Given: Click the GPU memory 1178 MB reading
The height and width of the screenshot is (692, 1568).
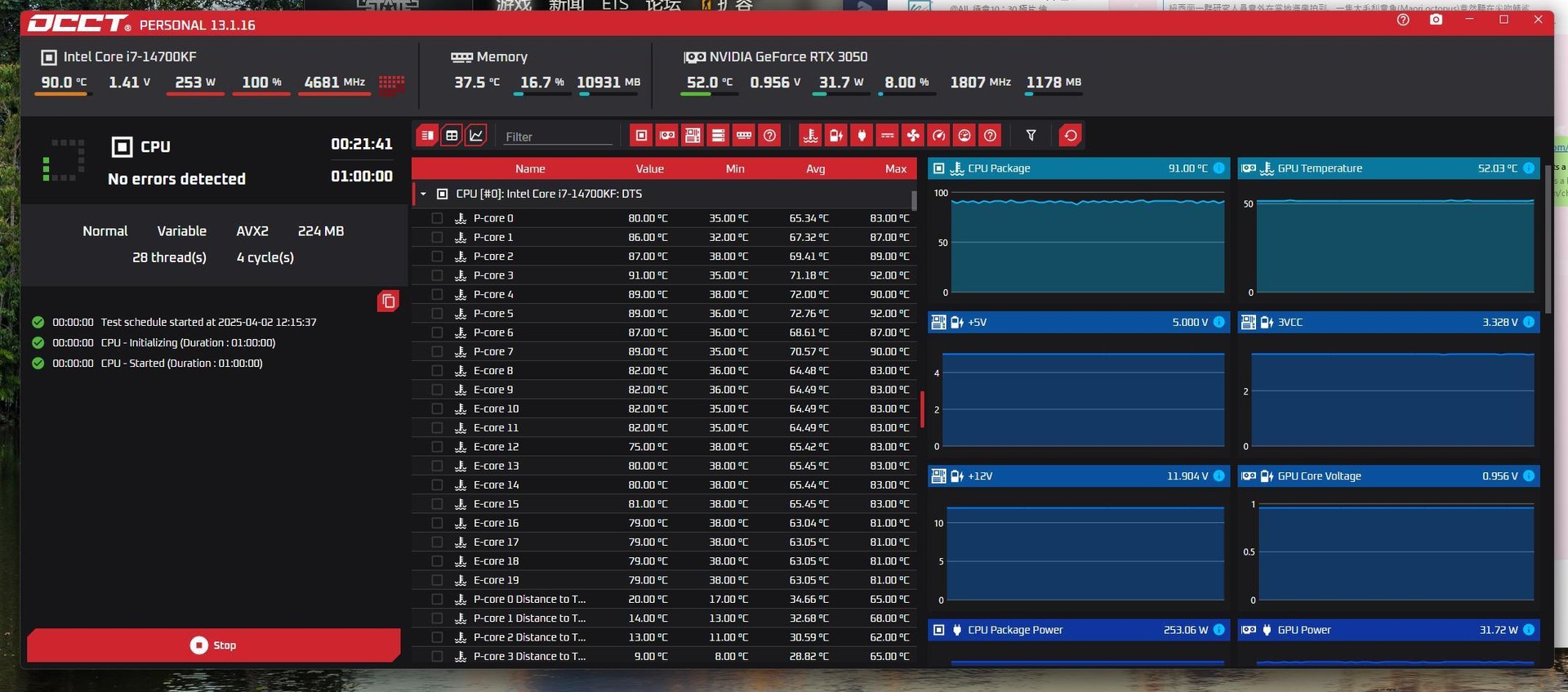Looking at the screenshot, I should point(1053,83).
